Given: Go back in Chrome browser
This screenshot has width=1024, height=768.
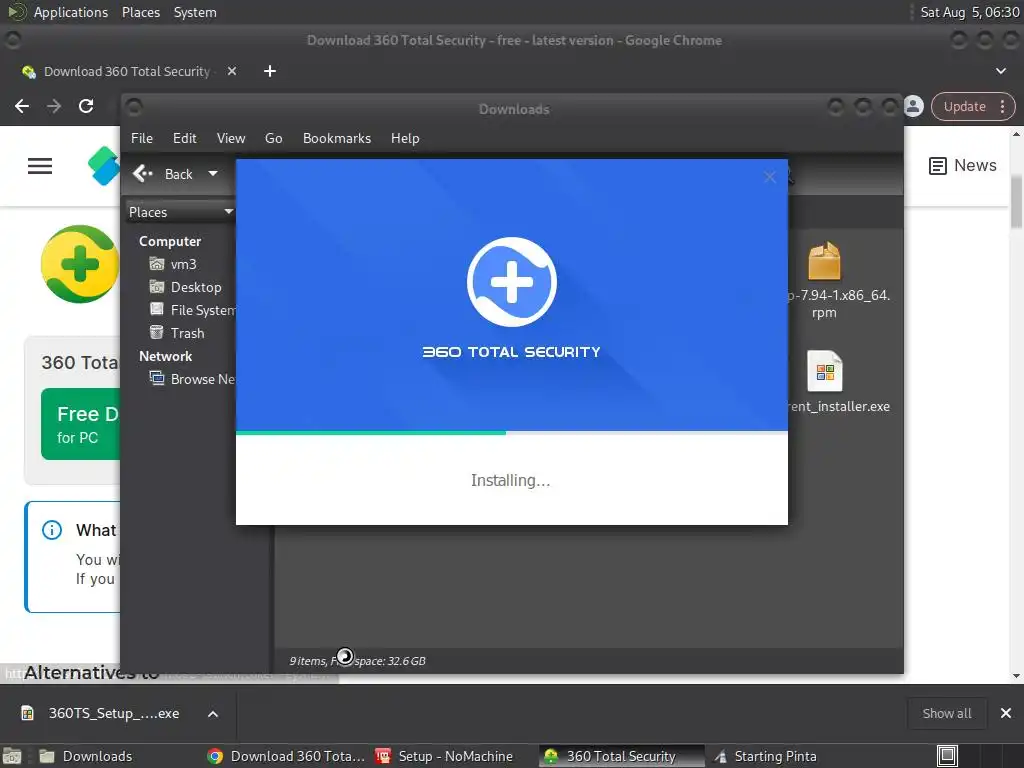Looking at the screenshot, I should [x=22, y=106].
